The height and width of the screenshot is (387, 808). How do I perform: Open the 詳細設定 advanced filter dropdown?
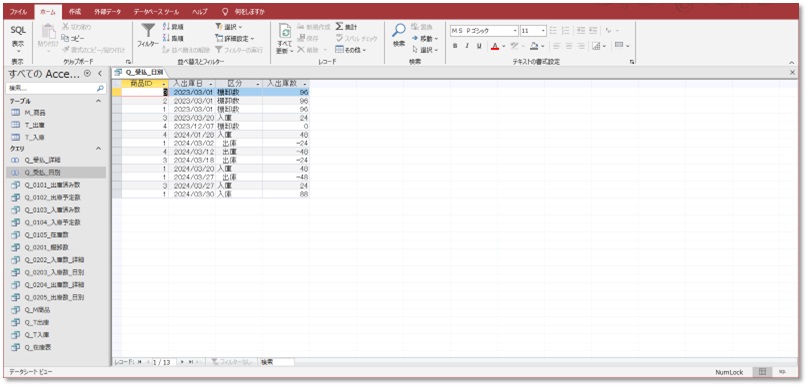click(235, 38)
